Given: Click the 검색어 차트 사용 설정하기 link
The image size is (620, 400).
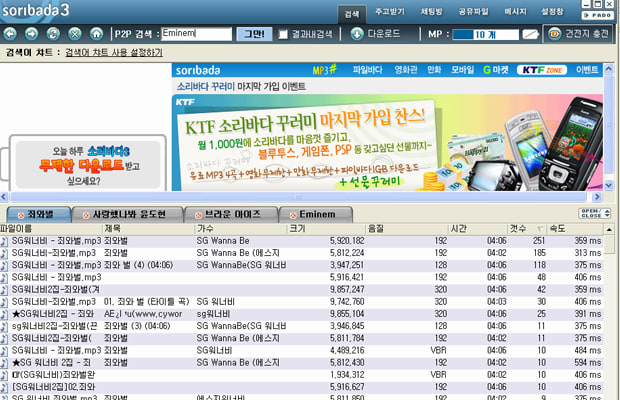Looking at the screenshot, I should [114, 53].
